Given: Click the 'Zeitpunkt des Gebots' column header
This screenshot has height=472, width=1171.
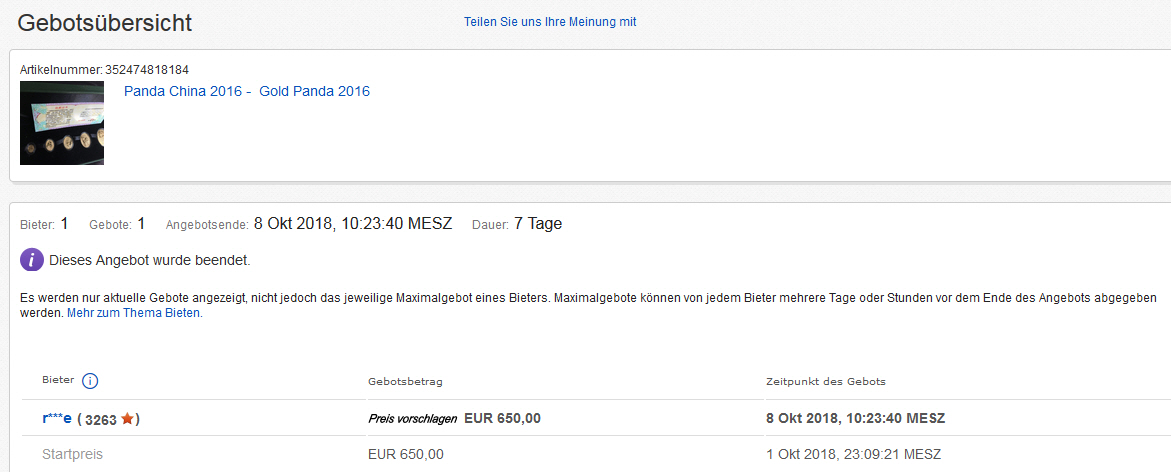Looking at the screenshot, I should [825, 382].
